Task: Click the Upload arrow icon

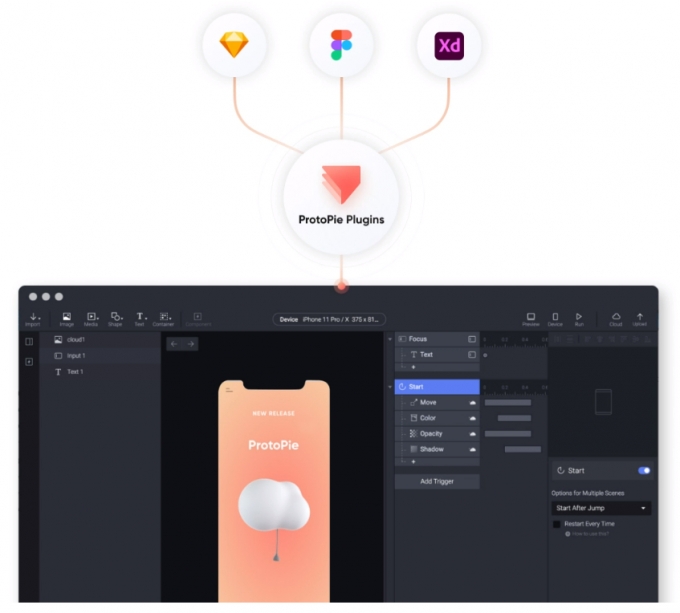Action: [x=640, y=319]
